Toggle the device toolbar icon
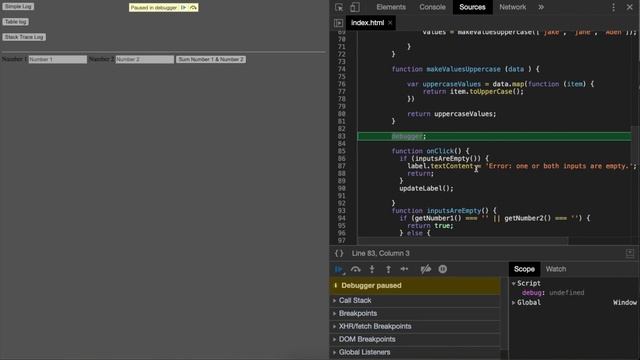 [x=355, y=7]
